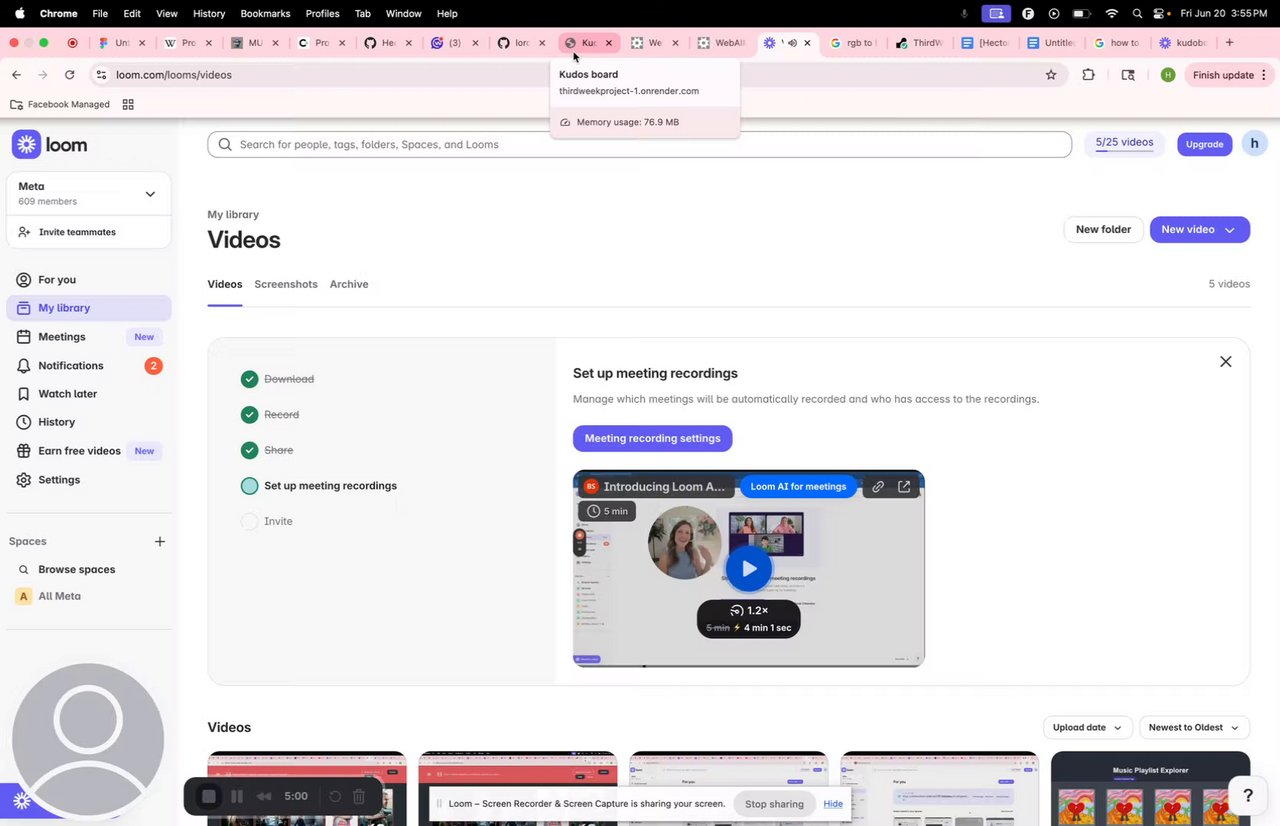The width and height of the screenshot is (1280, 826).
Task: Go back to previous page
Action: [16, 75]
